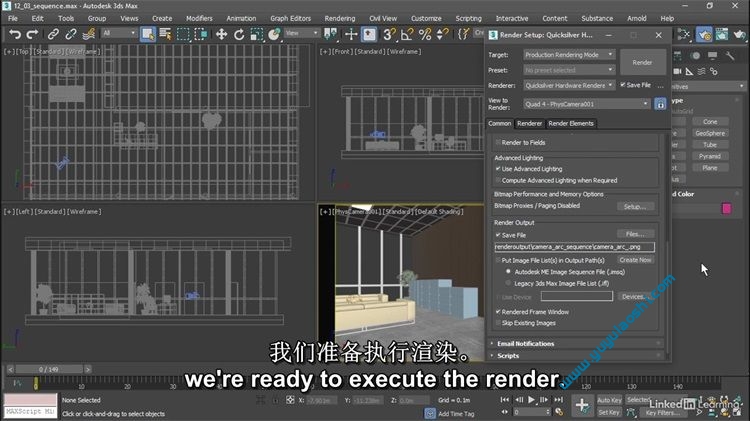Select the Select and Link tool
This screenshot has width=750, height=421.
coord(53,34)
